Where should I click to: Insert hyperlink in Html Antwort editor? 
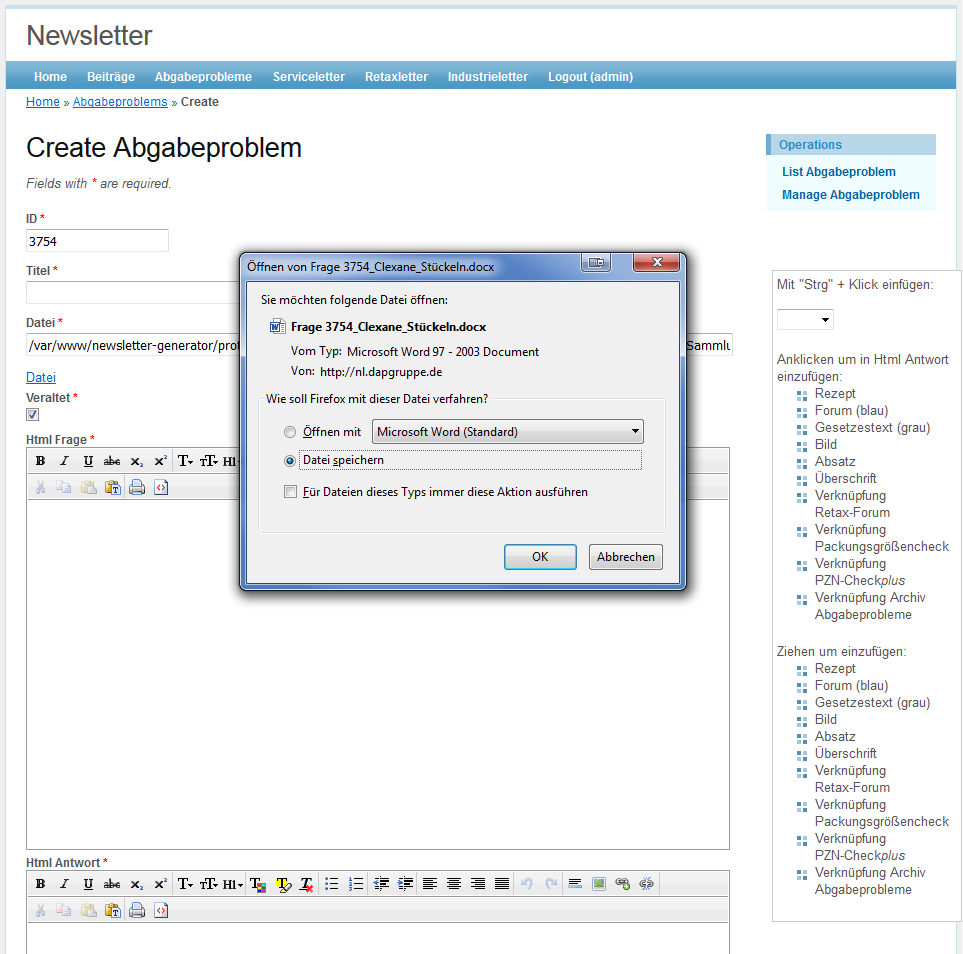622,884
